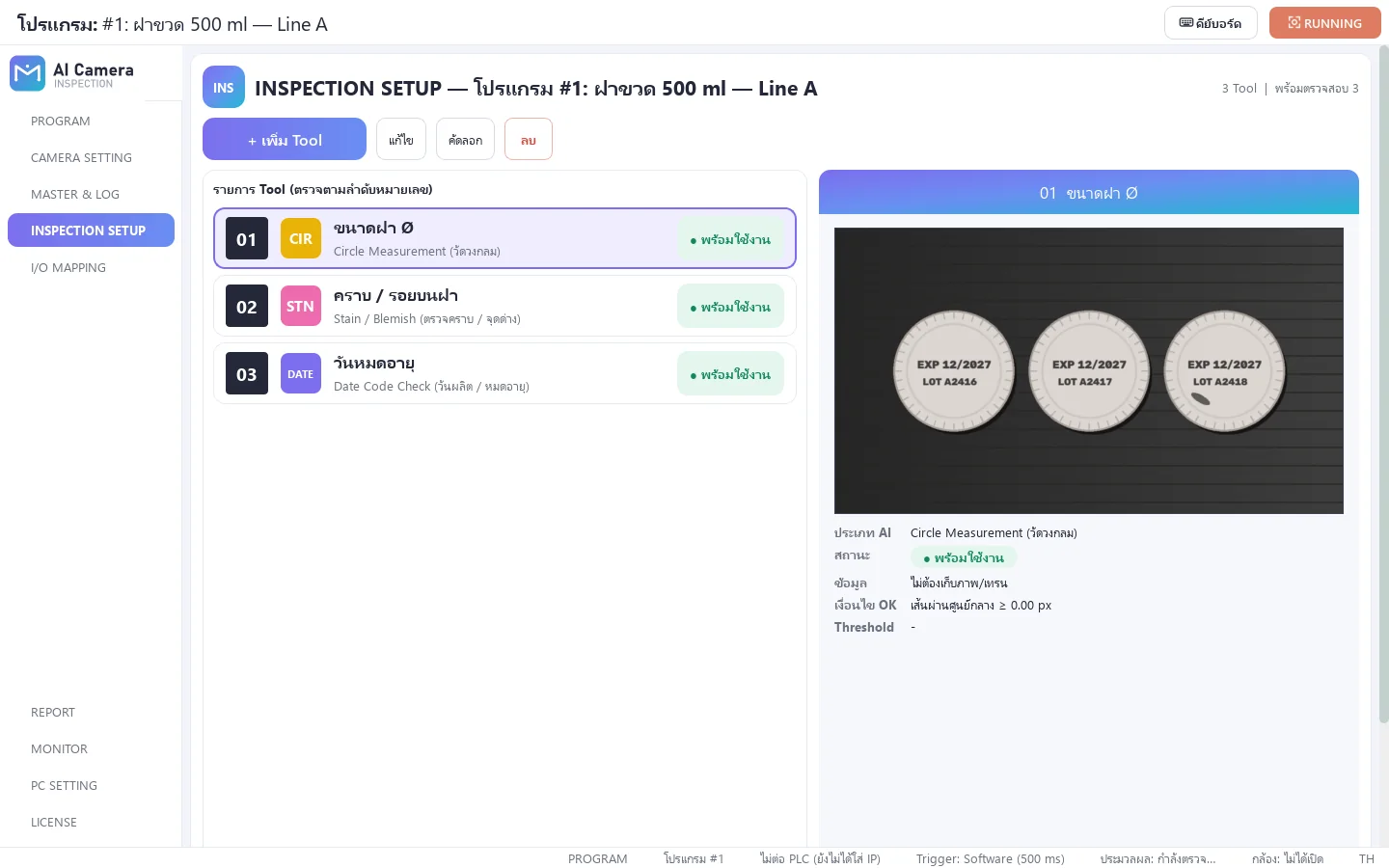Screen dimensions: 1389x868
Task: Click the yellow CIR tool icon
Action: (x=301, y=239)
